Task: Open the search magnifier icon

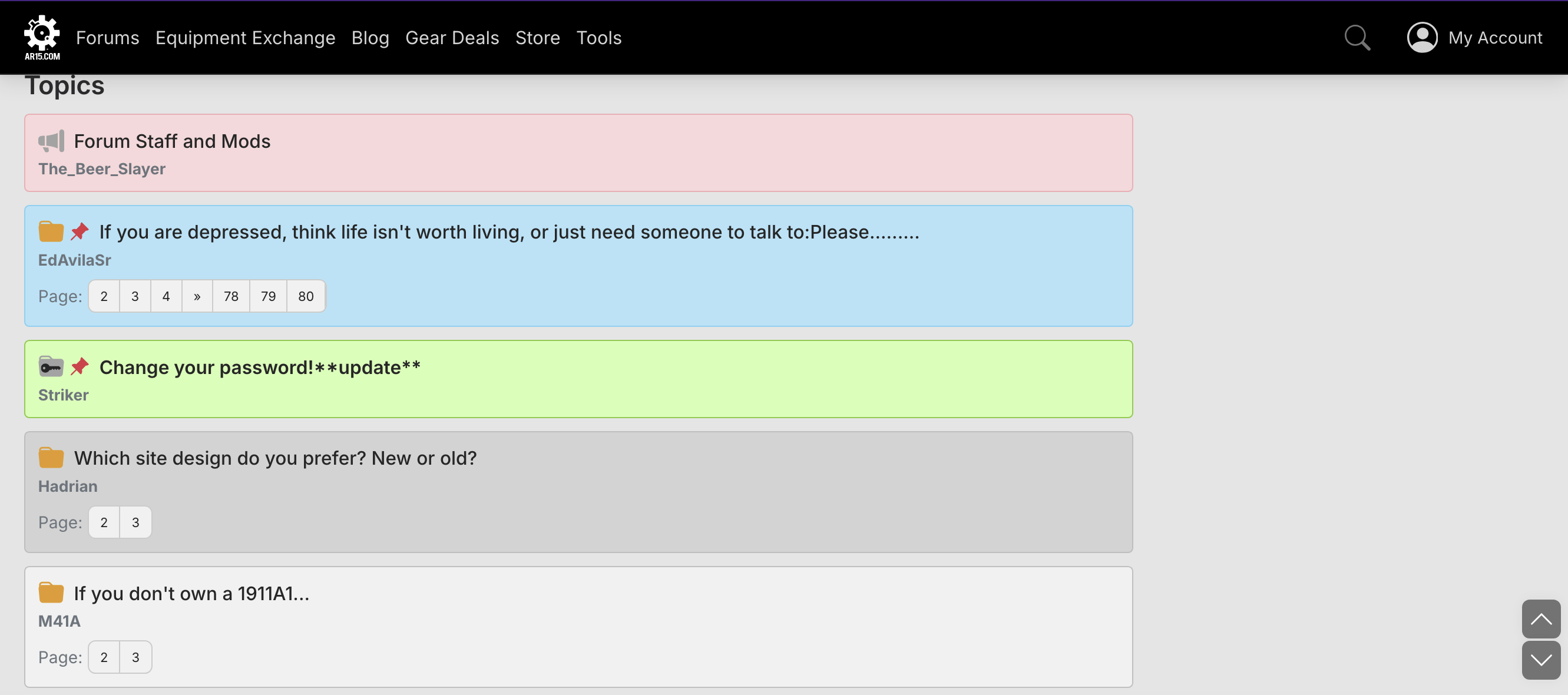Action: pyautogui.click(x=1357, y=38)
